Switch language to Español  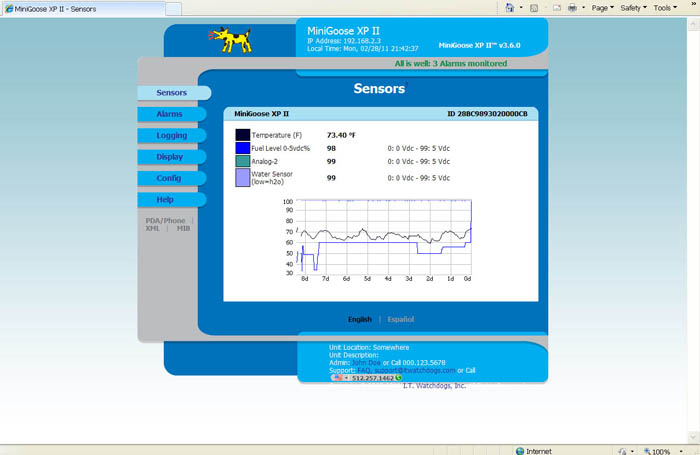pyautogui.click(x=400, y=319)
